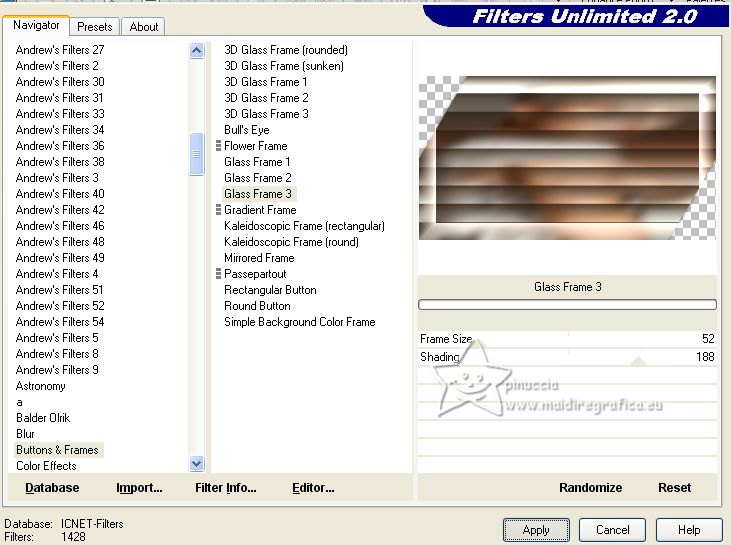731x545 pixels.
Task: Select 3D Glass Frame 1 filter
Action: pos(266,82)
